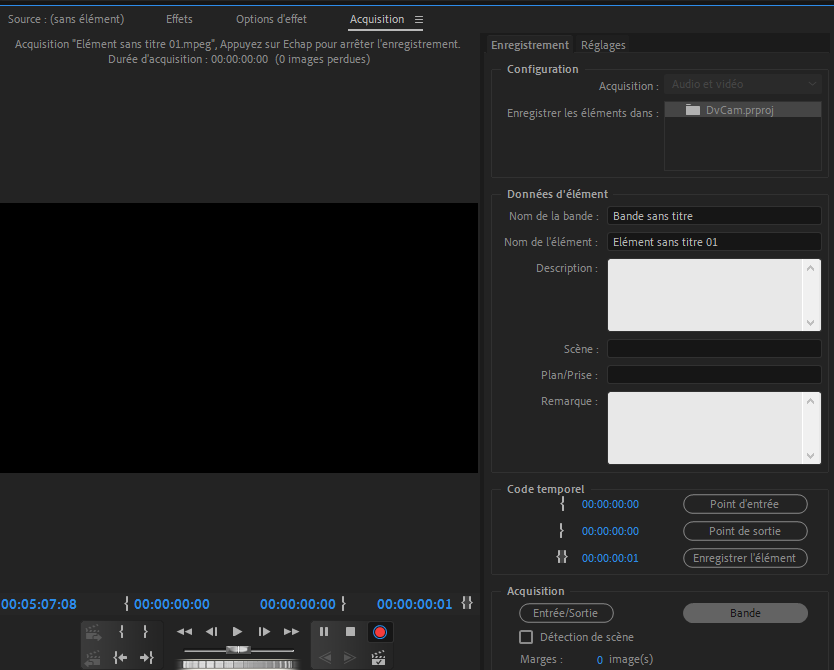
Task: Click the Rewind double-arrow icon
Action: coord(184,632)
